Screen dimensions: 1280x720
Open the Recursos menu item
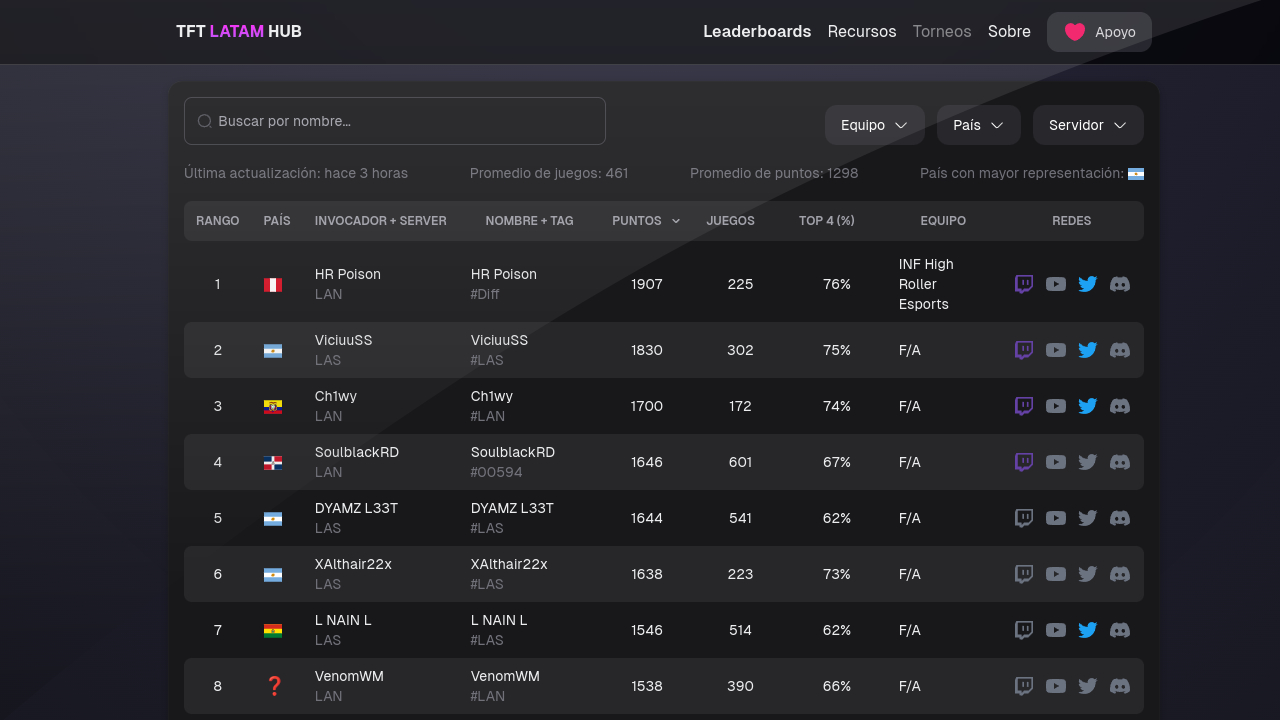(x=862, y=32)
